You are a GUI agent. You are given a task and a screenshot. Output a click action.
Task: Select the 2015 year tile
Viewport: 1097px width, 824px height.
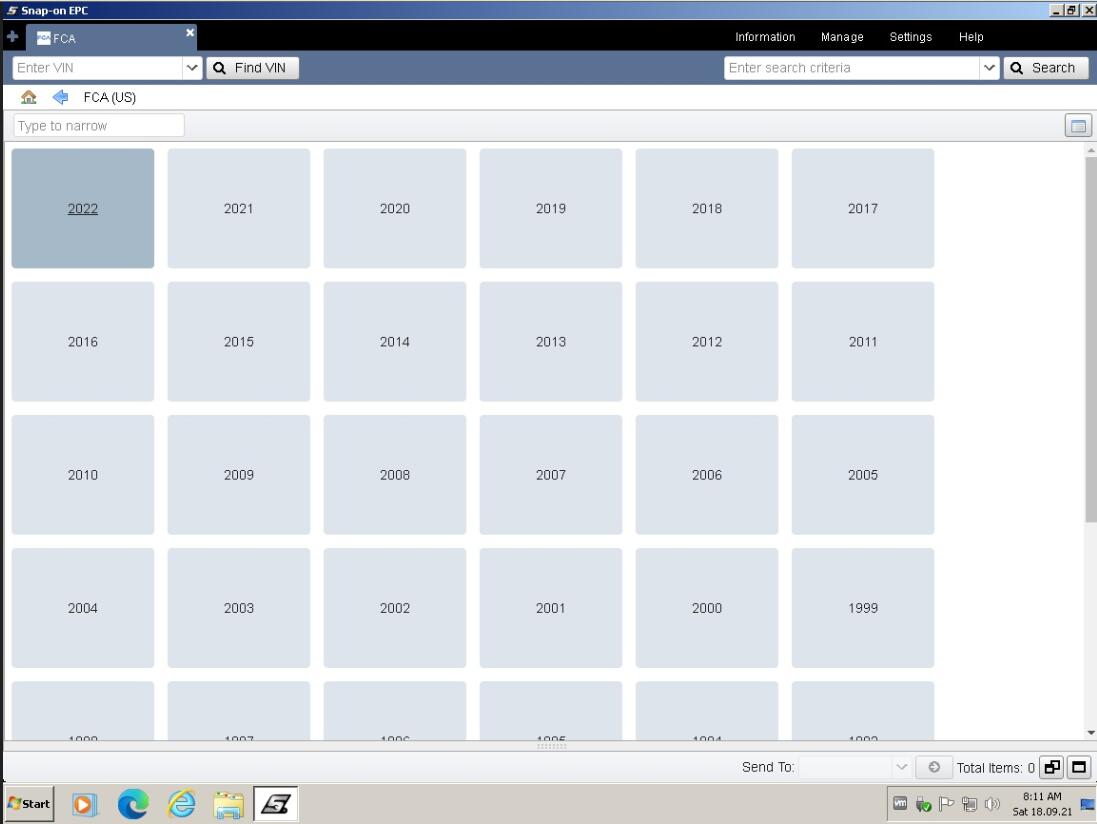tap(239, 341)
